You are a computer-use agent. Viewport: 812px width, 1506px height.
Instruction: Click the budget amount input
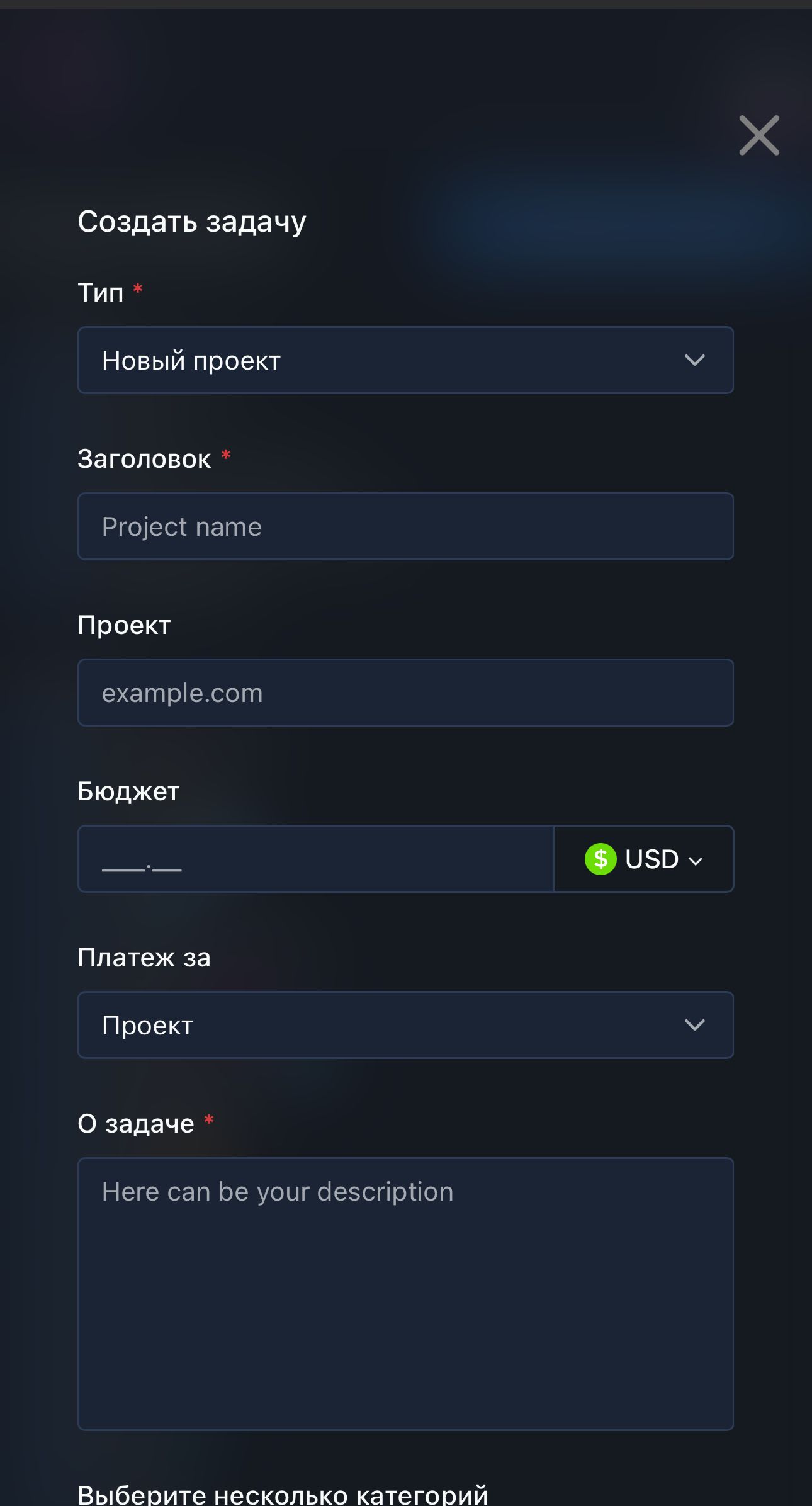tap(315, 859)
